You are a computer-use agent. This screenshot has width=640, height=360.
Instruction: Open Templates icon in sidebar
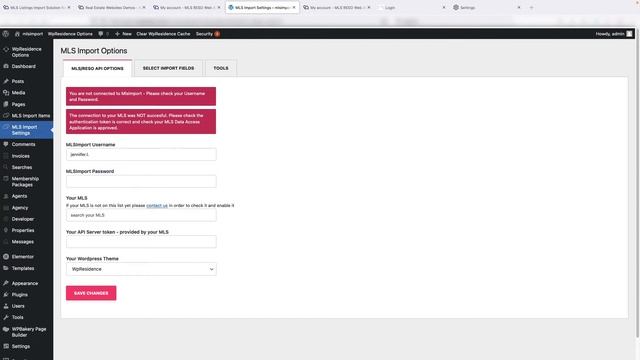[x=6, y=268]
